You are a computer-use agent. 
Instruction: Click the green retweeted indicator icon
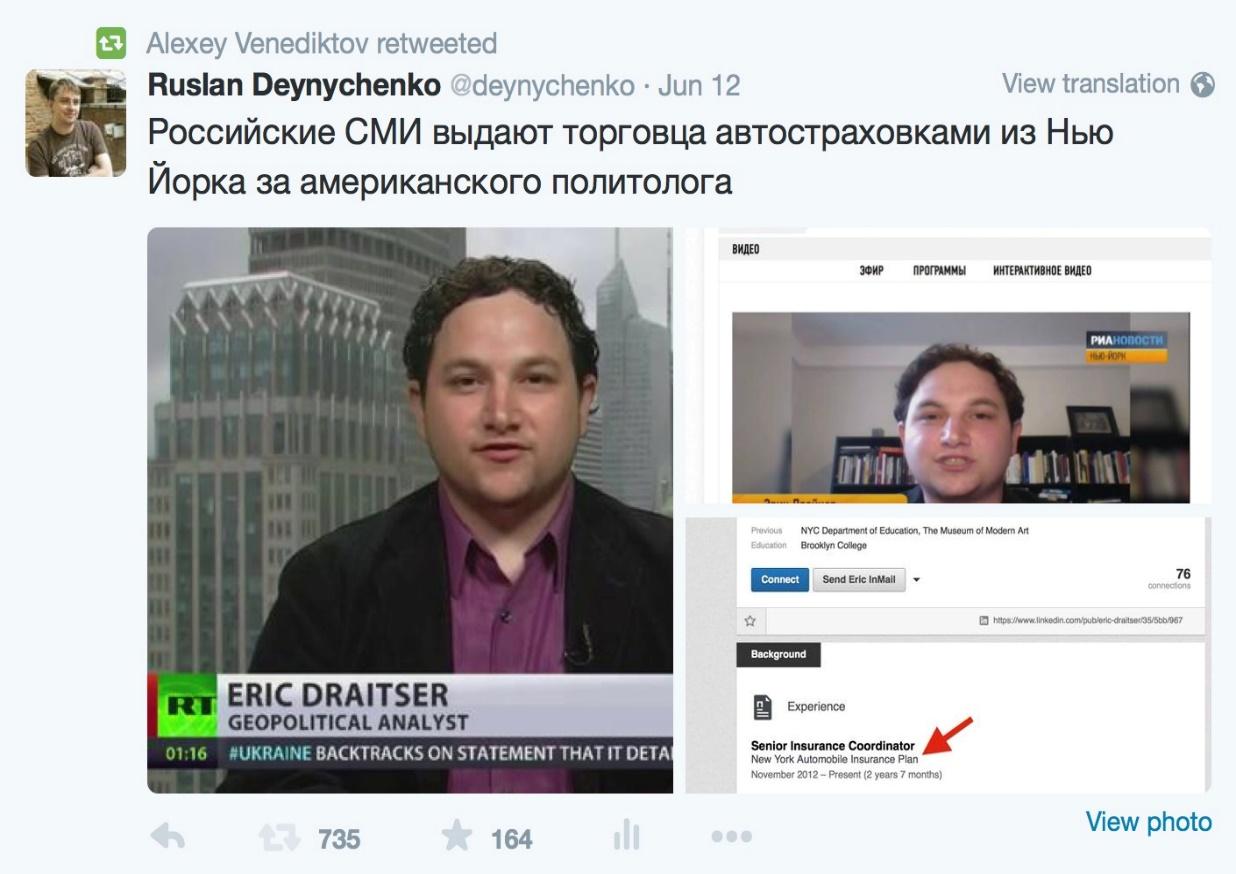pyautogui.click(x=111, y=43)
